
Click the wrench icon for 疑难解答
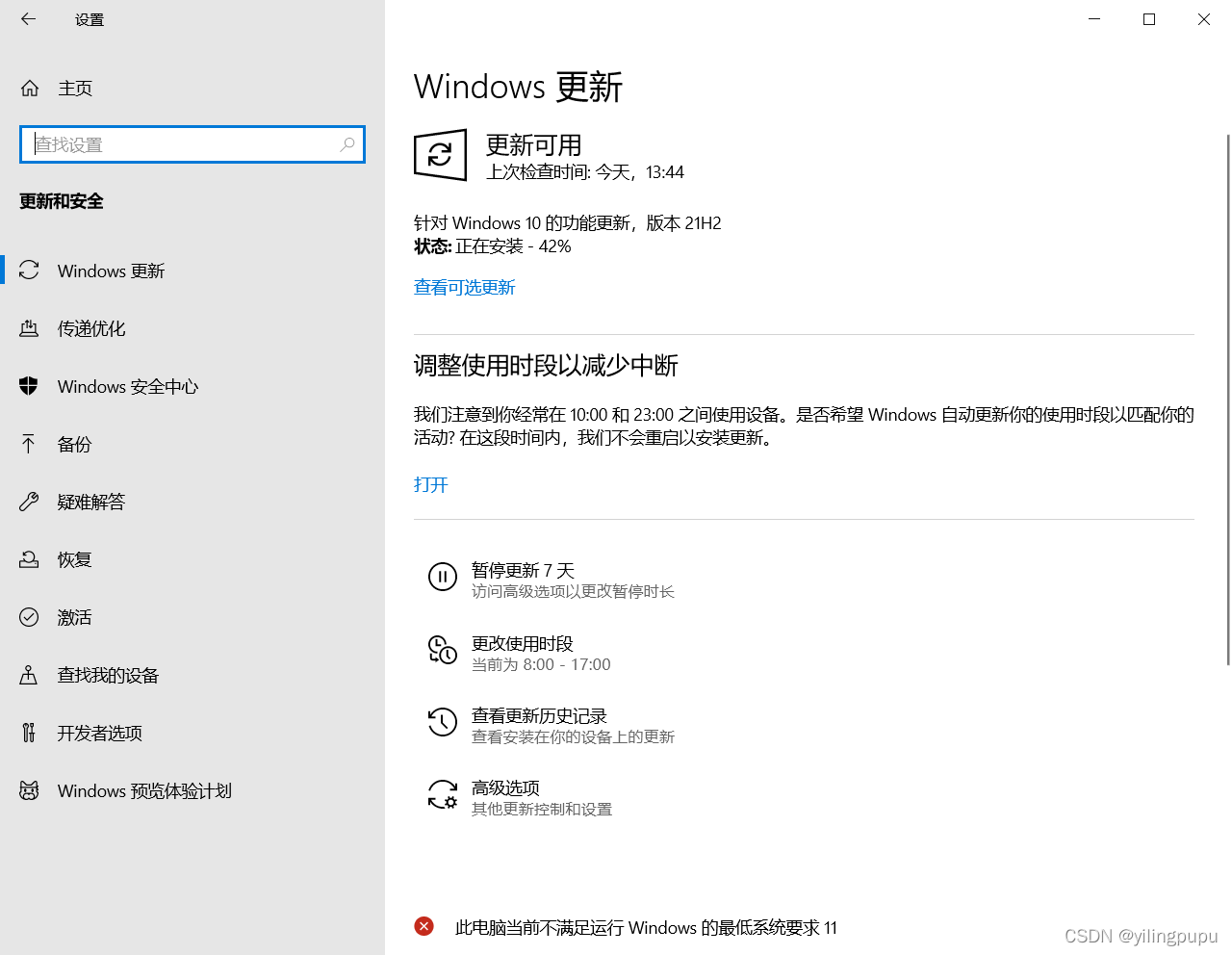[x=29, y=502]
